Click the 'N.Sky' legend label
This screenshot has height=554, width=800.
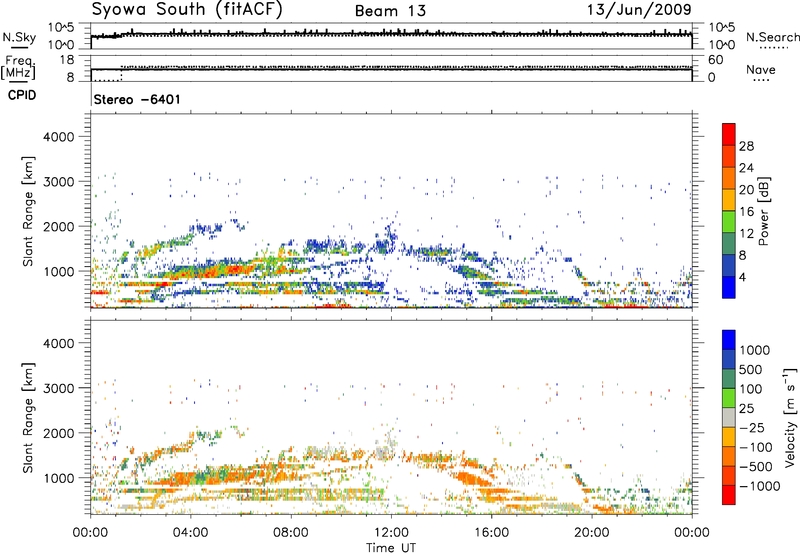pyautogui.click(x=19, y=37)
